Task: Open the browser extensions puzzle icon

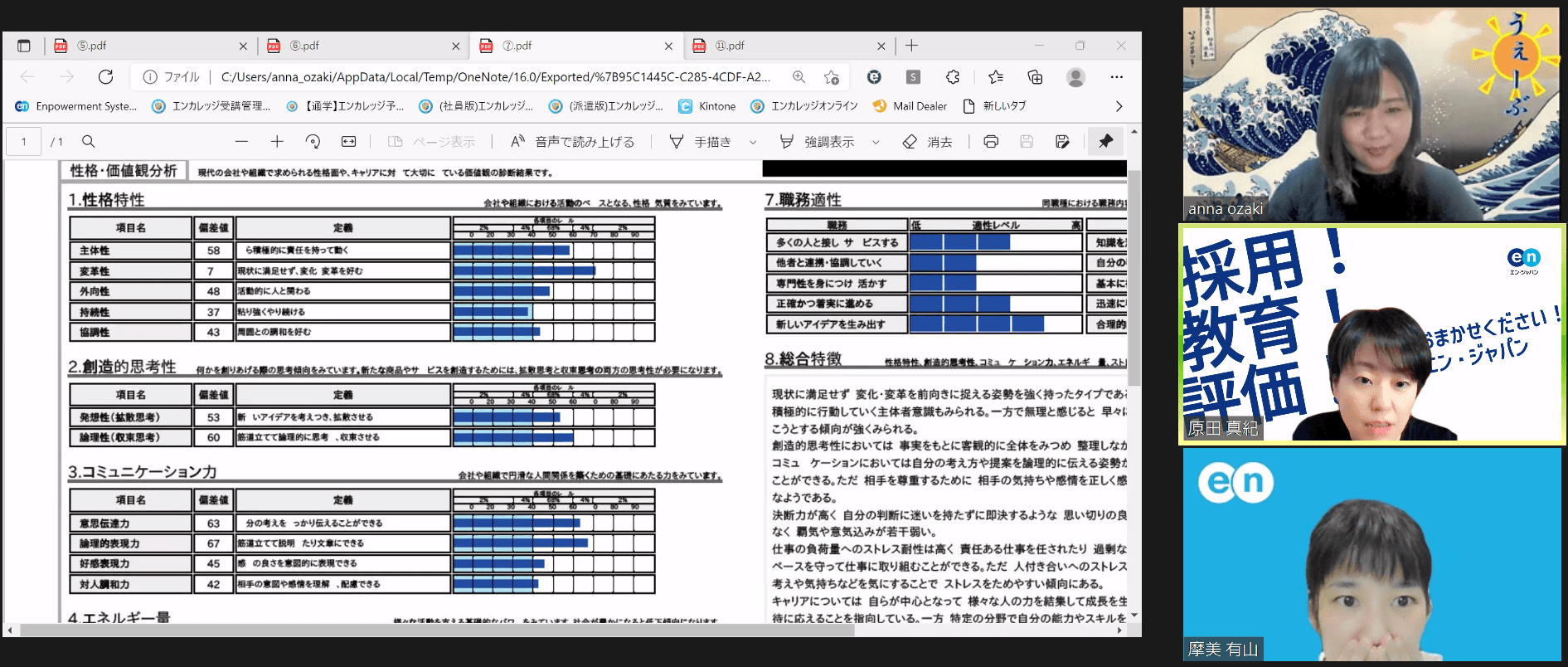Action: click(953, 77)
